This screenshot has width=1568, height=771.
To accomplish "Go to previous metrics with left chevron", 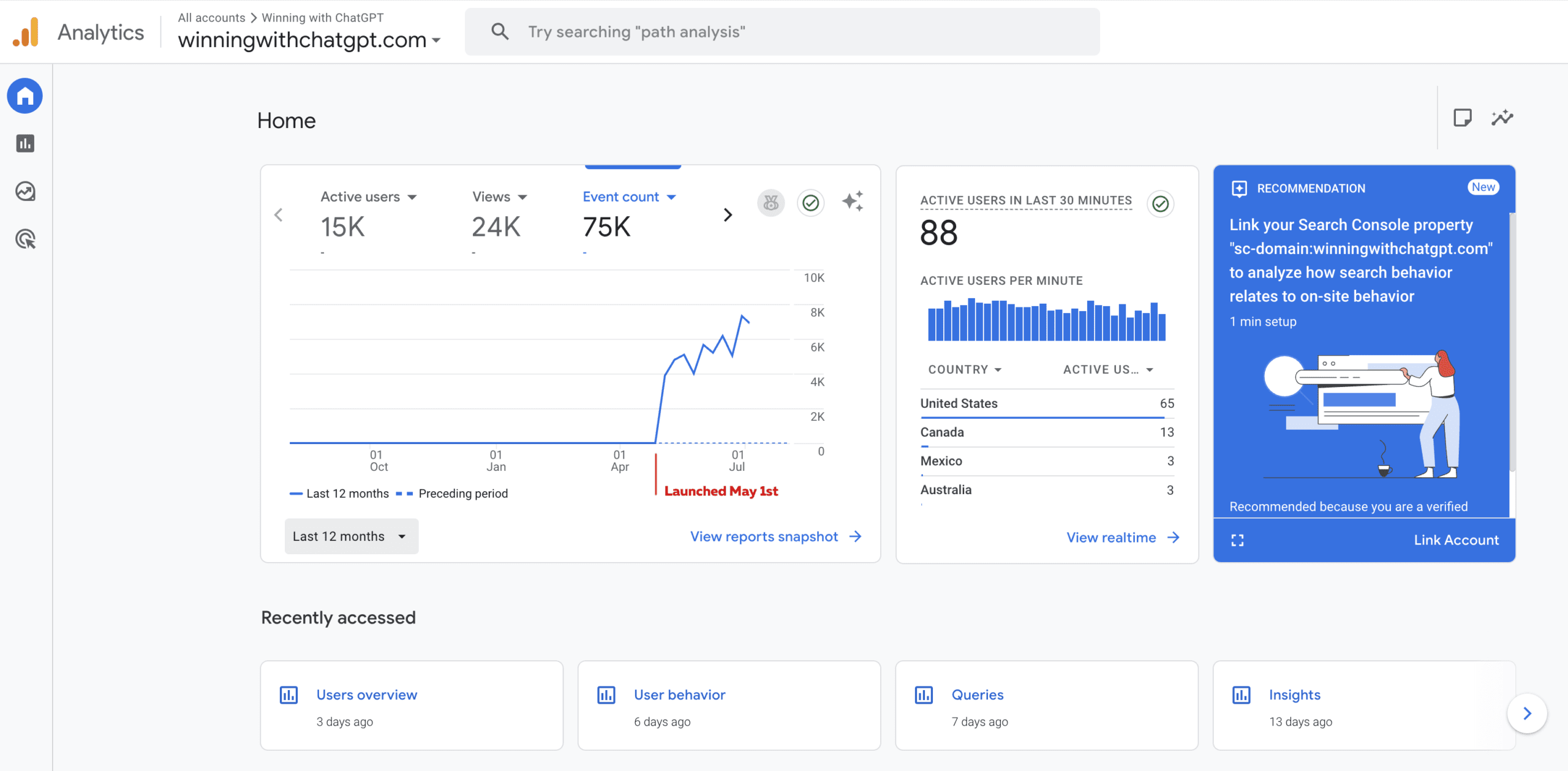I will (x=279, y=215).
